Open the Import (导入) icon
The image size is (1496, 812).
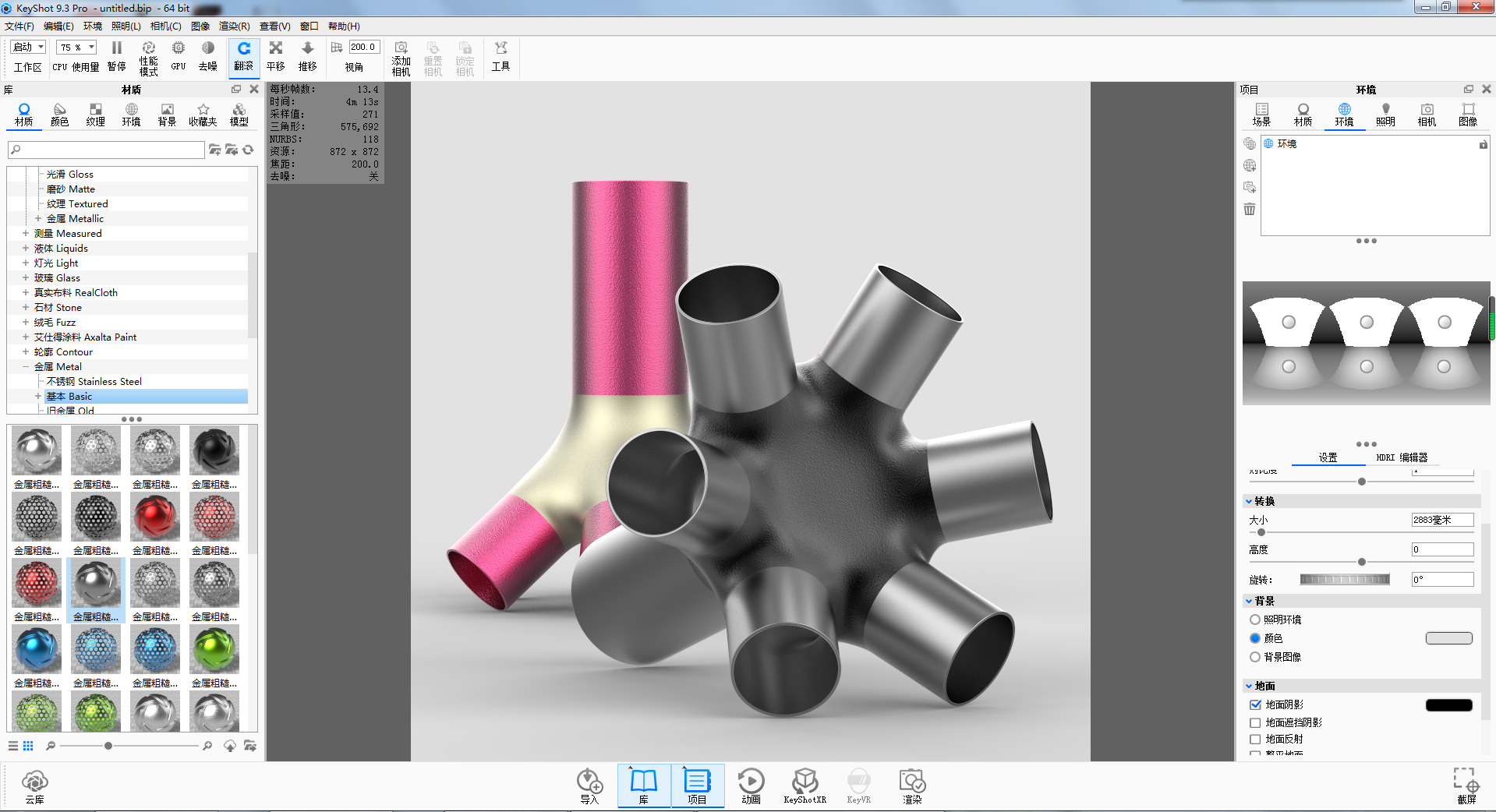point(589,785)
